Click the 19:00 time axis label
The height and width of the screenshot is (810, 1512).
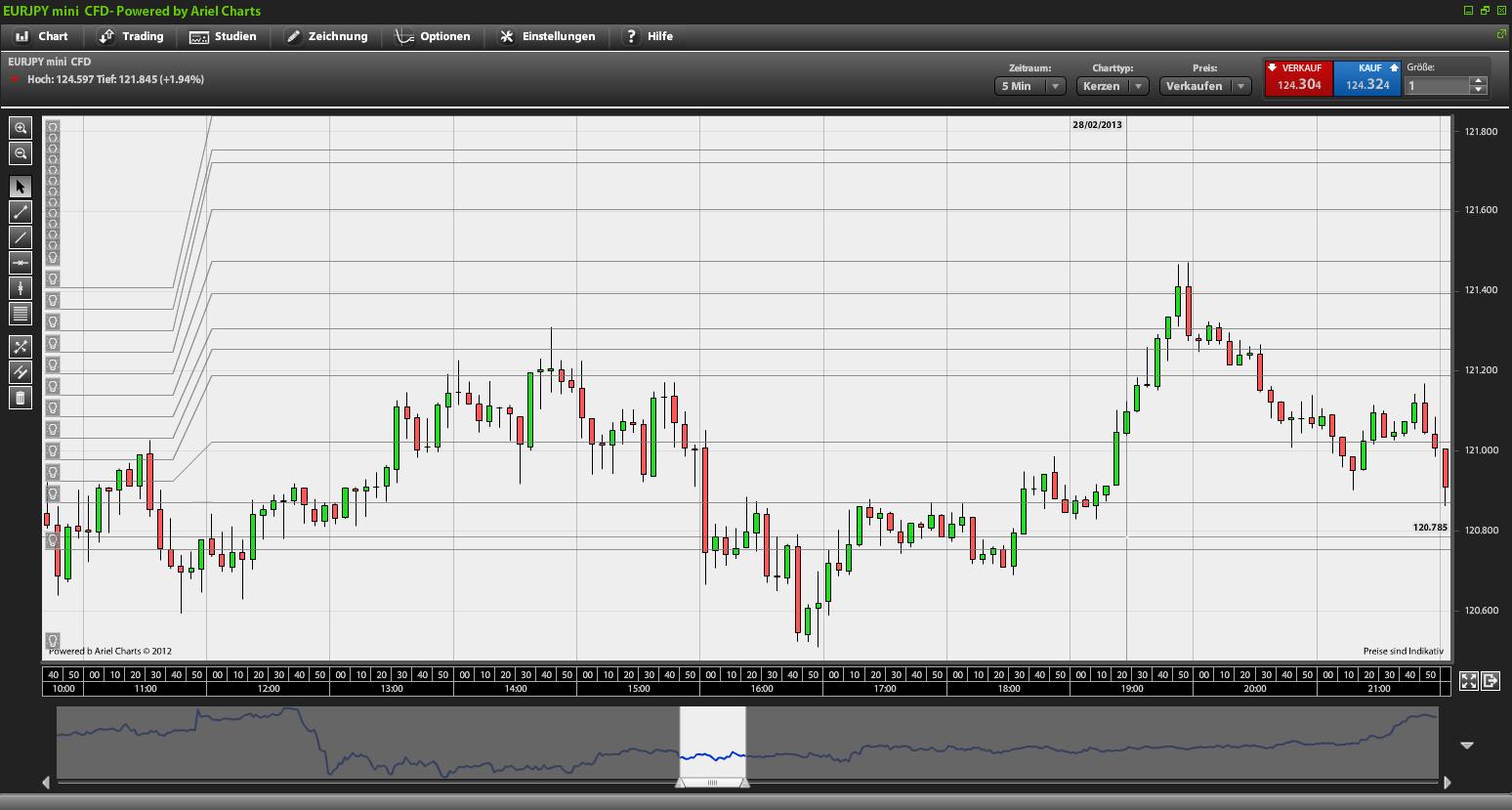[x=1132, y=689]
